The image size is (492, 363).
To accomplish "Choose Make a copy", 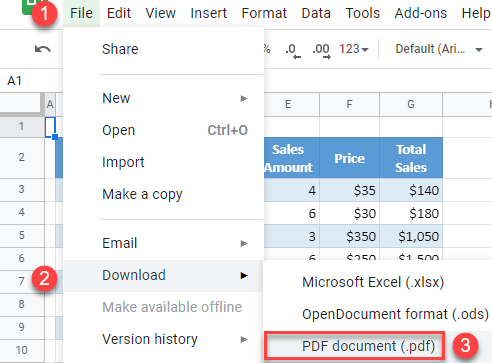I will [164, 194].
